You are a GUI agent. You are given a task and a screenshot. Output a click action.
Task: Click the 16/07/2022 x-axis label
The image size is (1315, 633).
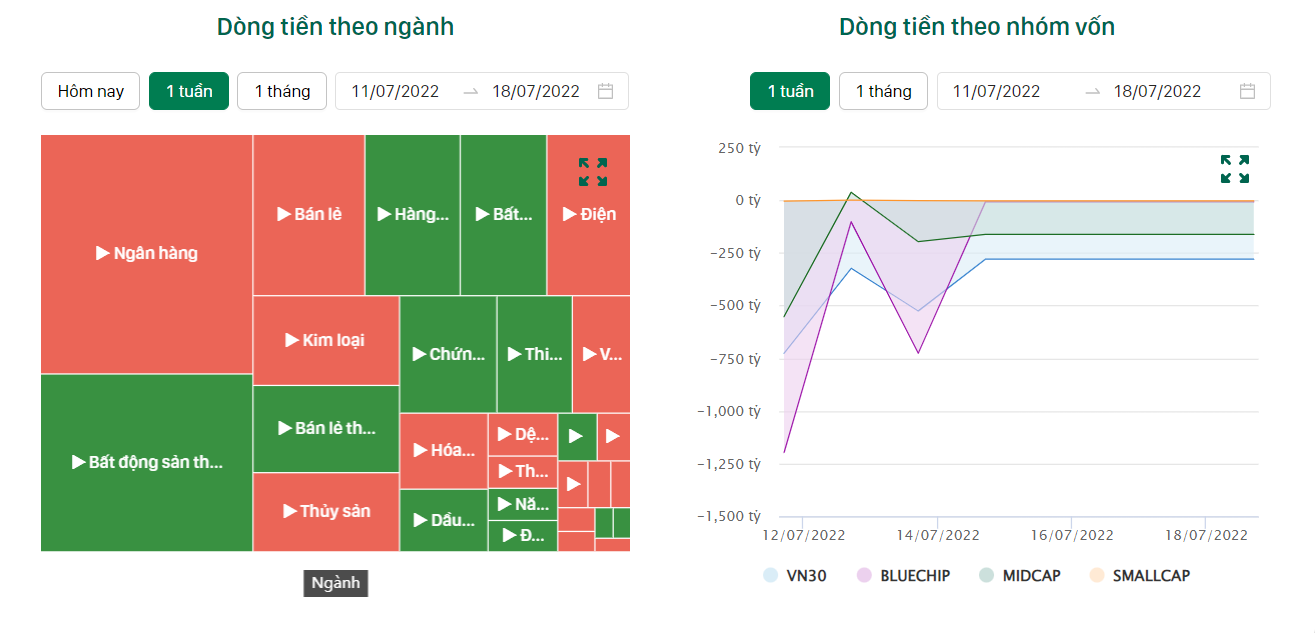pyautogui.click(x=1072, y=535)
